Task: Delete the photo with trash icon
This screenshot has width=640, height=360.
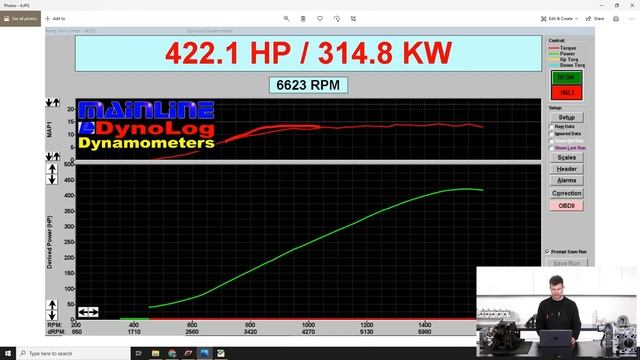Action: [x=303, y=18]
